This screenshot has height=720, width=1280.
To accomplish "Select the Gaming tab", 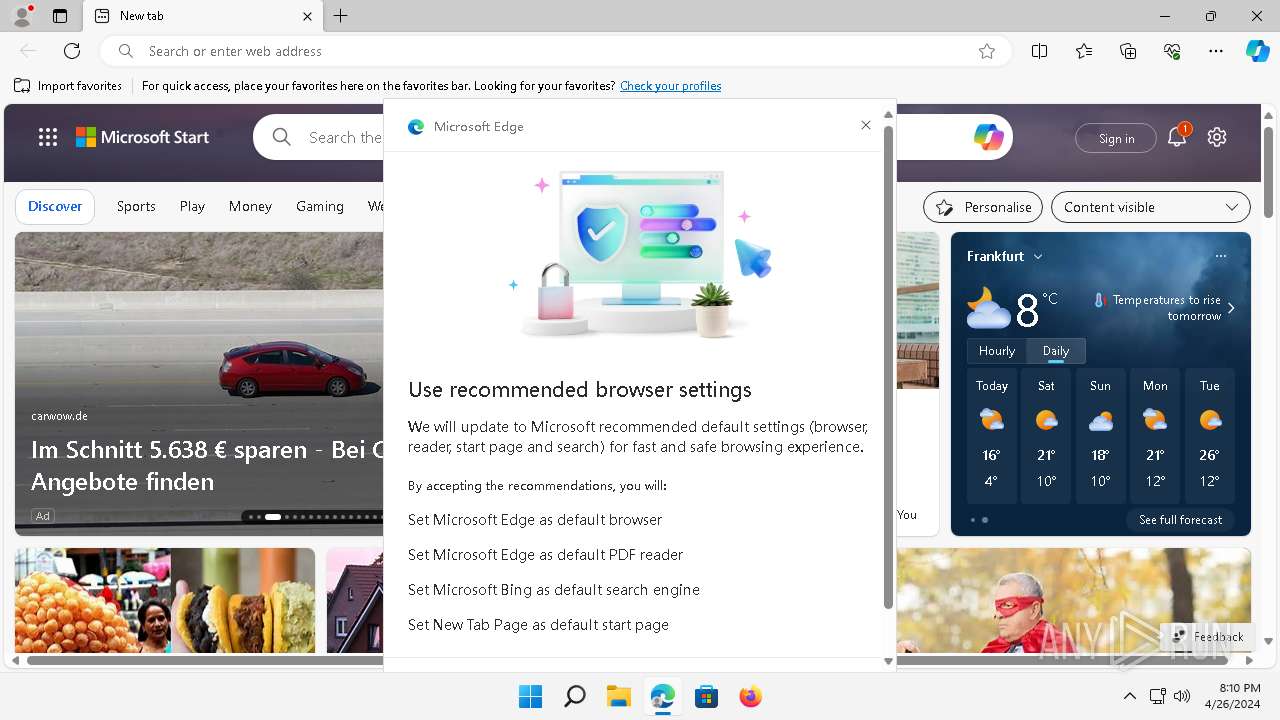I will 320,206.
